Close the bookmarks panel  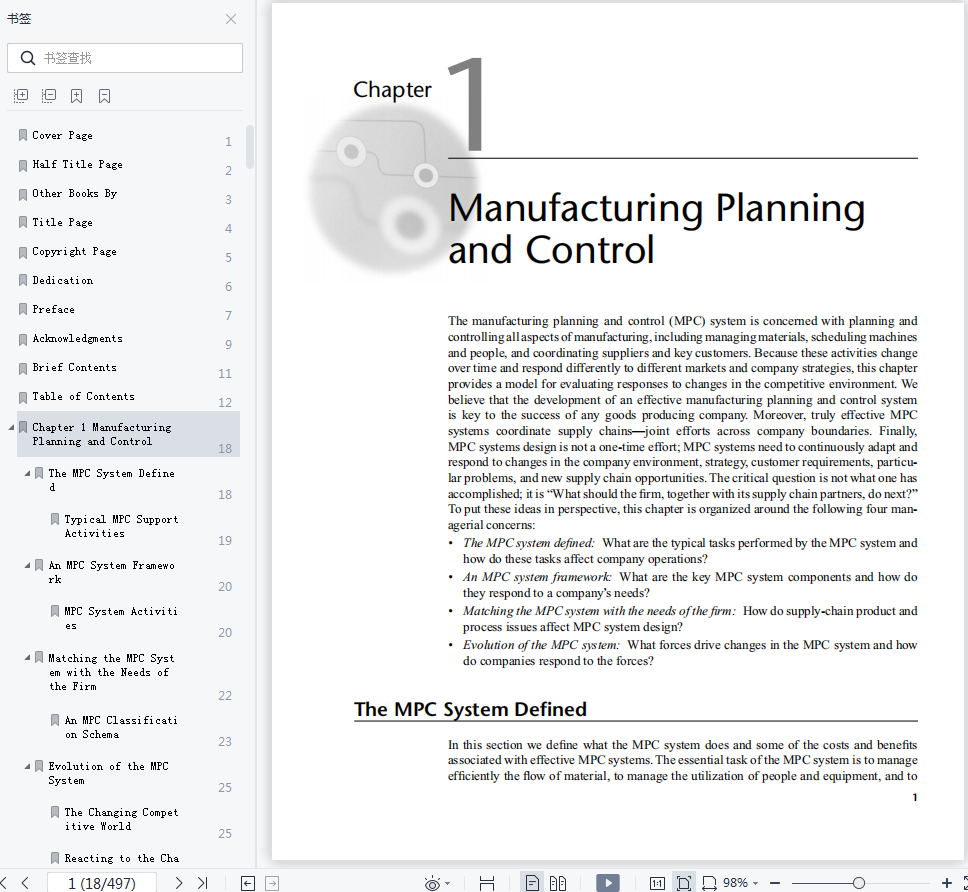231,19
